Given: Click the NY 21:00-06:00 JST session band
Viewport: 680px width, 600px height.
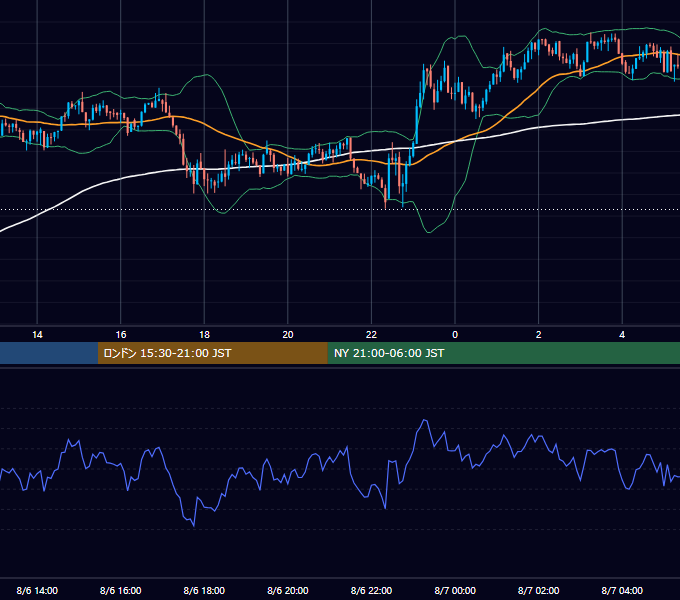Looking at the screenshot, I should (503, 353).
